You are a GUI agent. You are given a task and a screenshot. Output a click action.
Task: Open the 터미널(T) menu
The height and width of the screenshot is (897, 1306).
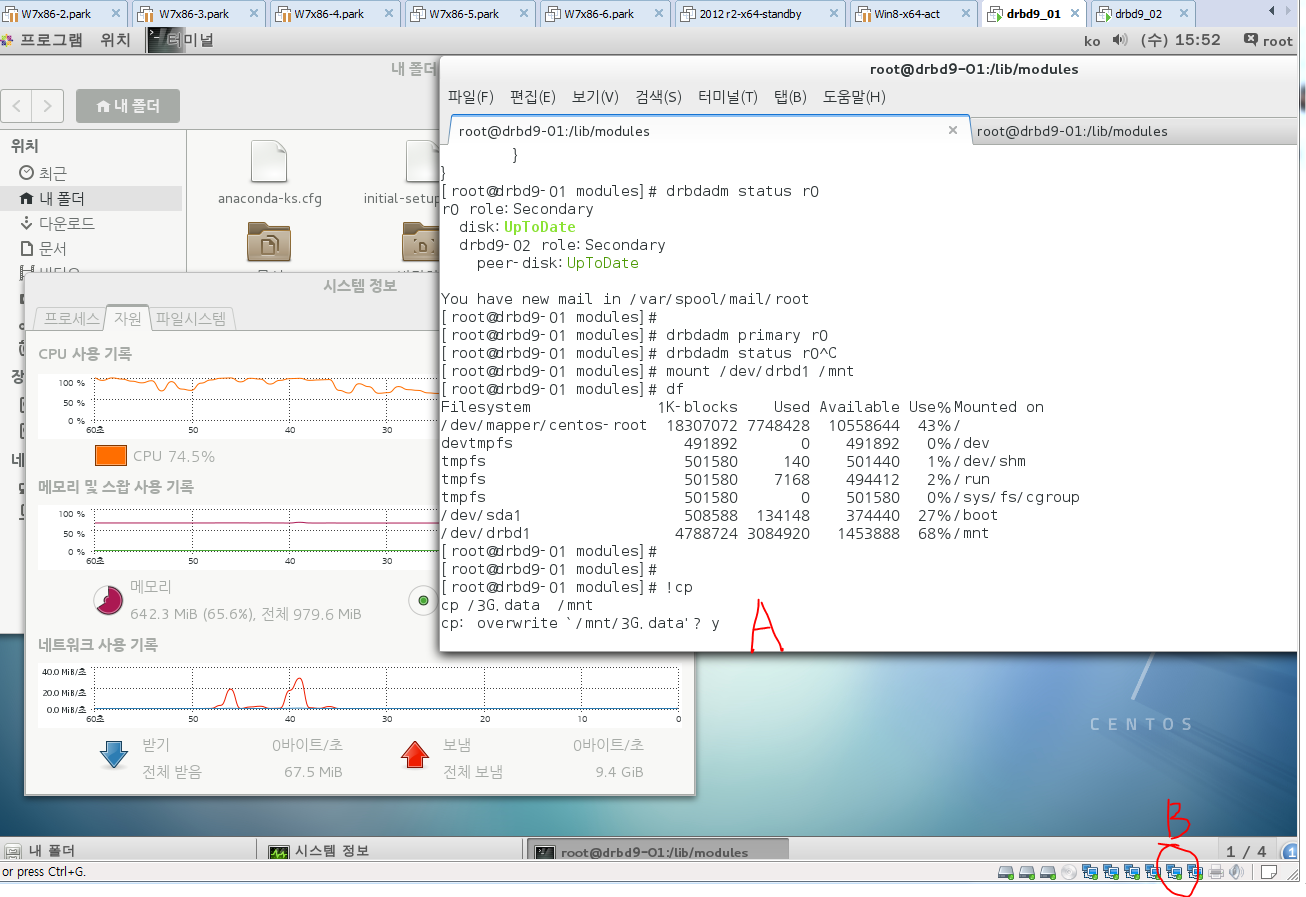pos(728,97)
